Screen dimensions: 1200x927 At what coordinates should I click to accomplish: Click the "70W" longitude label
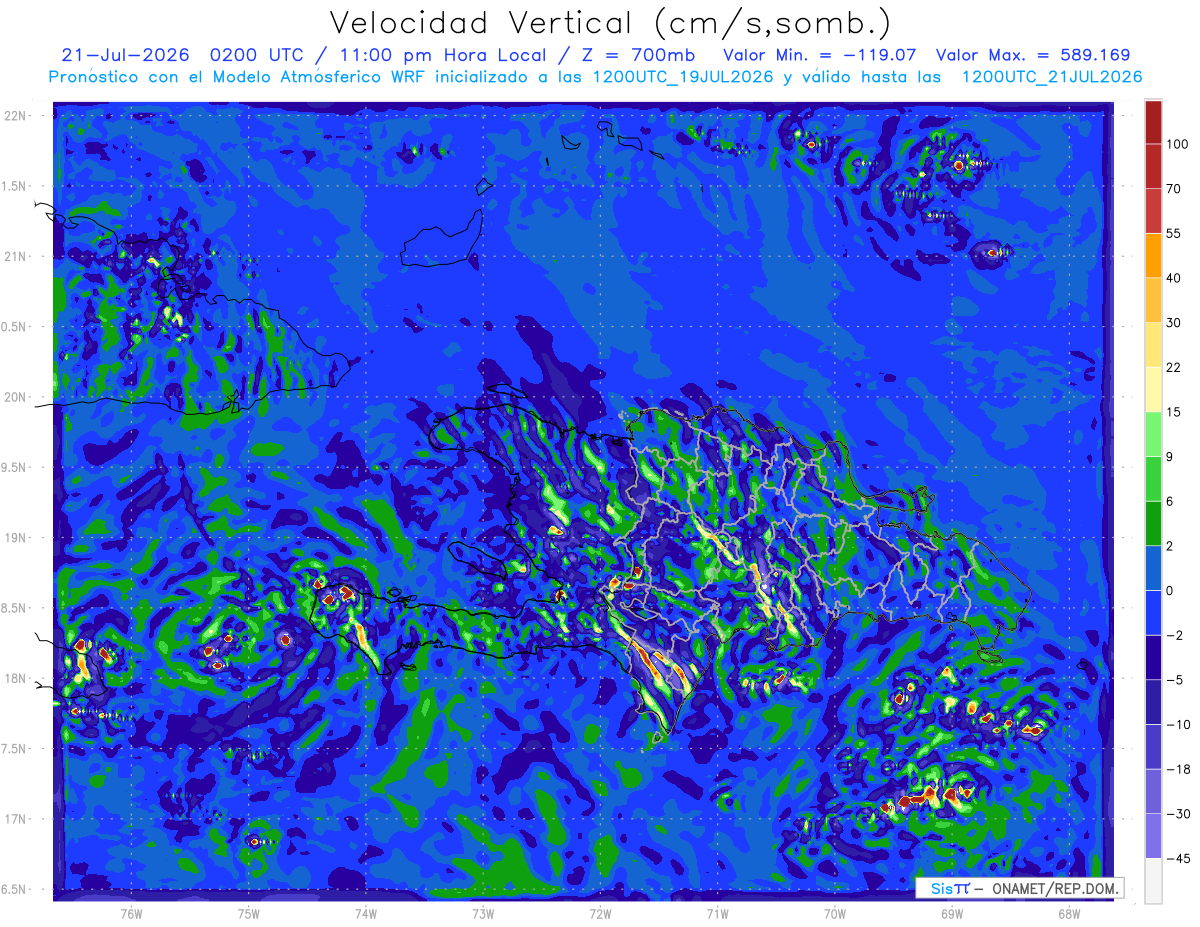point(835,913)
